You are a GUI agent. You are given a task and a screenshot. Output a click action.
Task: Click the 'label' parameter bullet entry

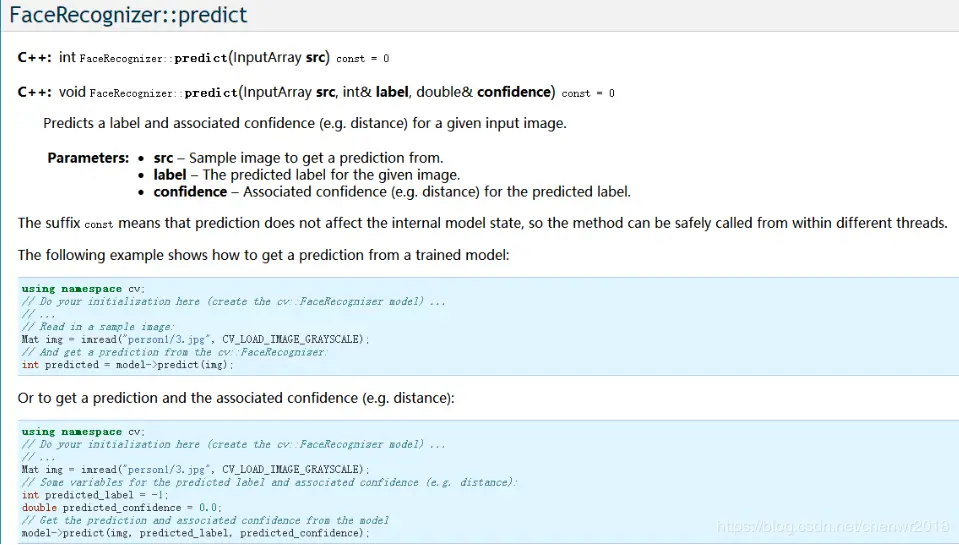[306, 175]
